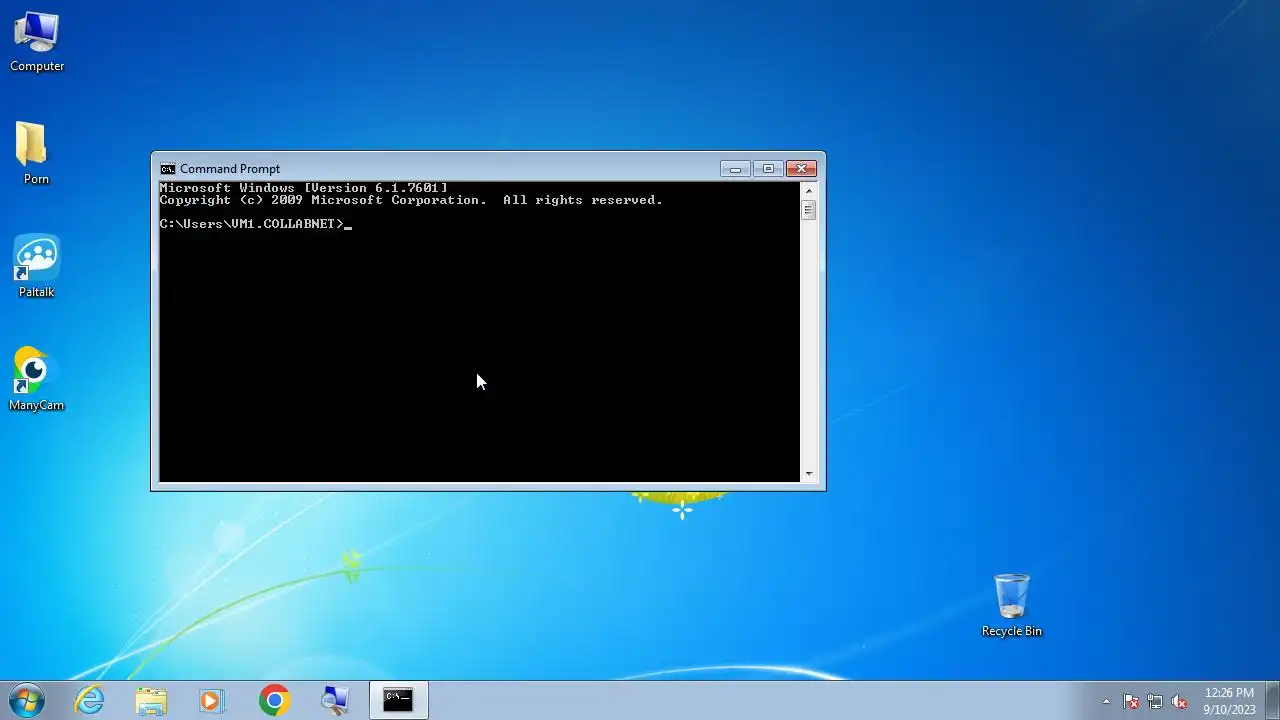This screenshot has width=1280, height=720.
Task: Open Windows Explorer folder icon in taskbar
Action: [x=151, y=700]
